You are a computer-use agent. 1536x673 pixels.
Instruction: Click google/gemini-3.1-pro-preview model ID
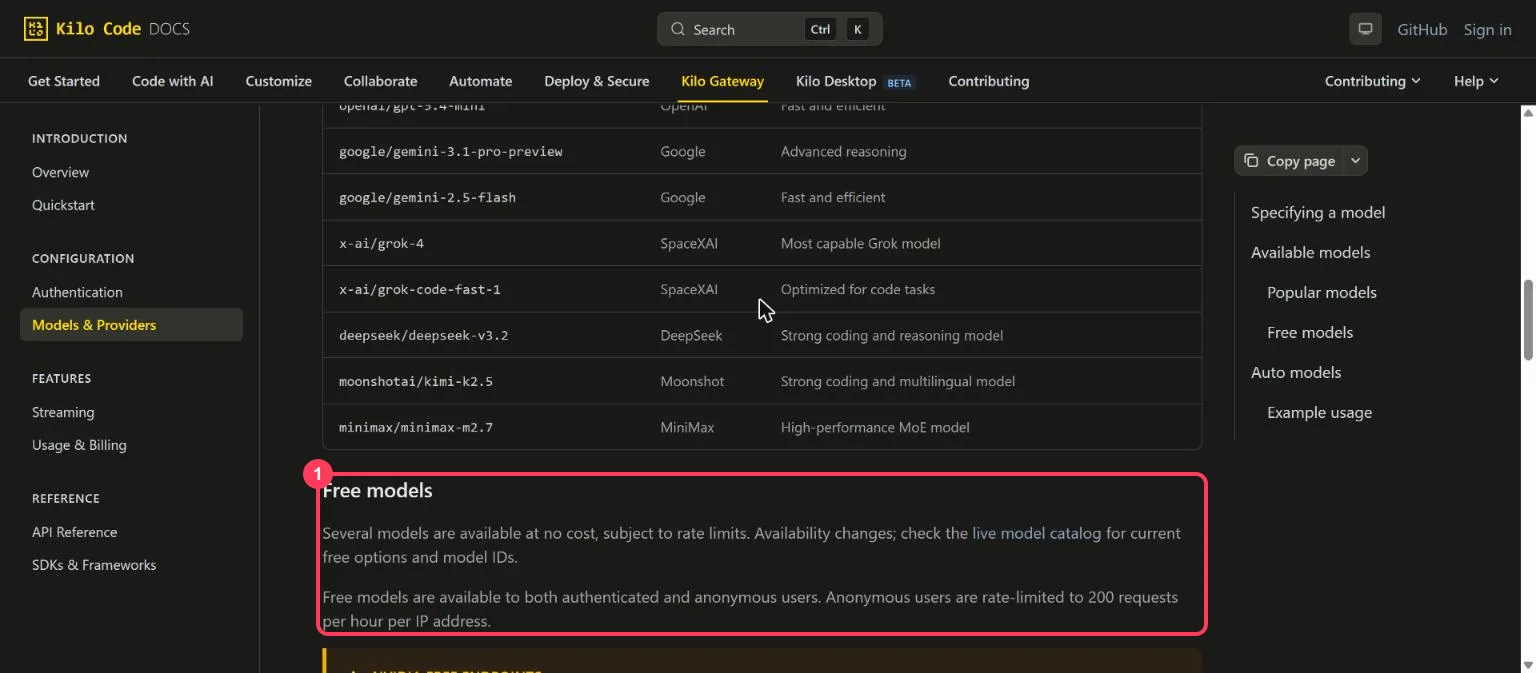(x=451, y=152)
